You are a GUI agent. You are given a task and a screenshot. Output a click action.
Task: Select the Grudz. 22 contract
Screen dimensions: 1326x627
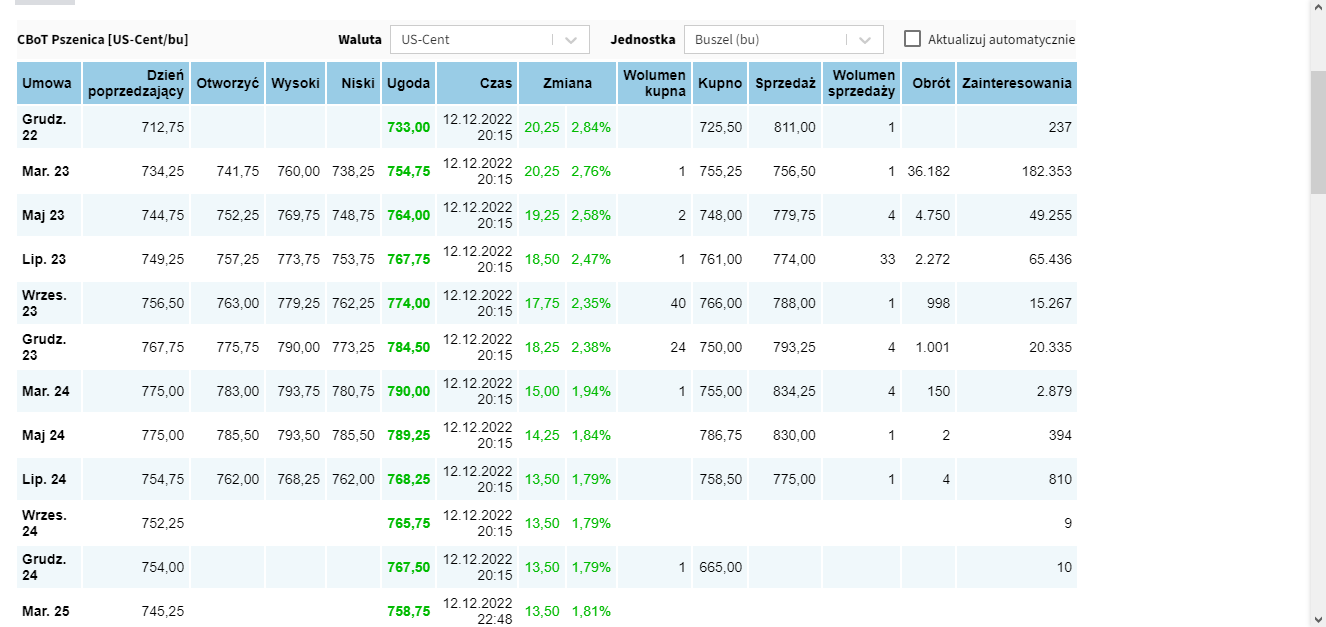tap(44, 127)
